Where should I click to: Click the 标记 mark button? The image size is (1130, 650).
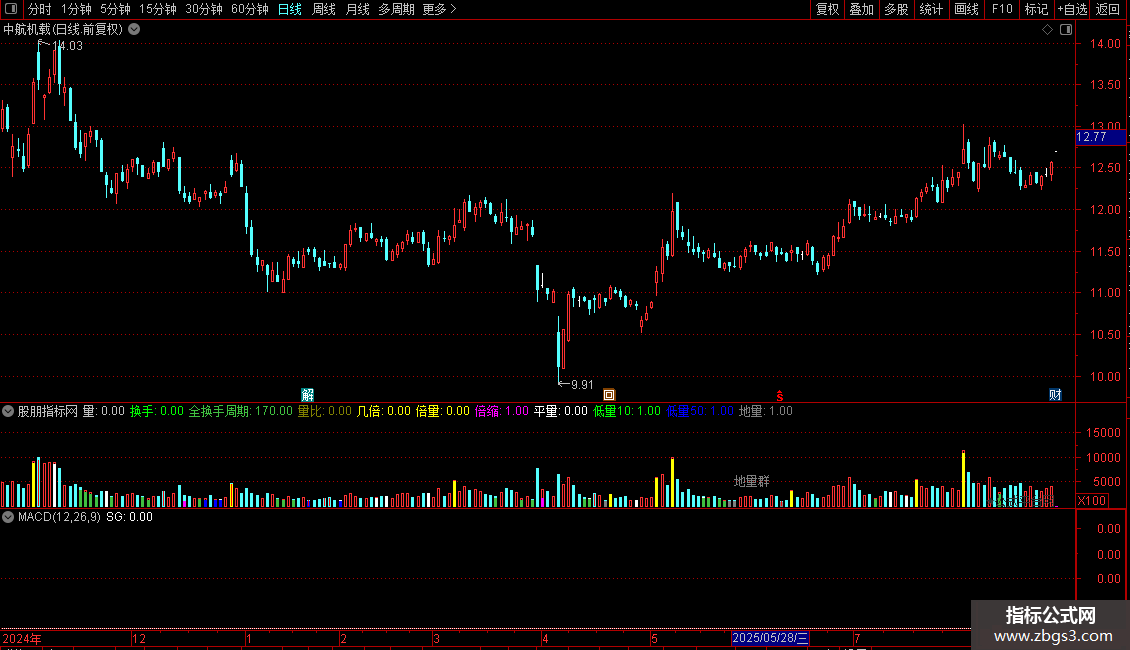point(1036,9)
